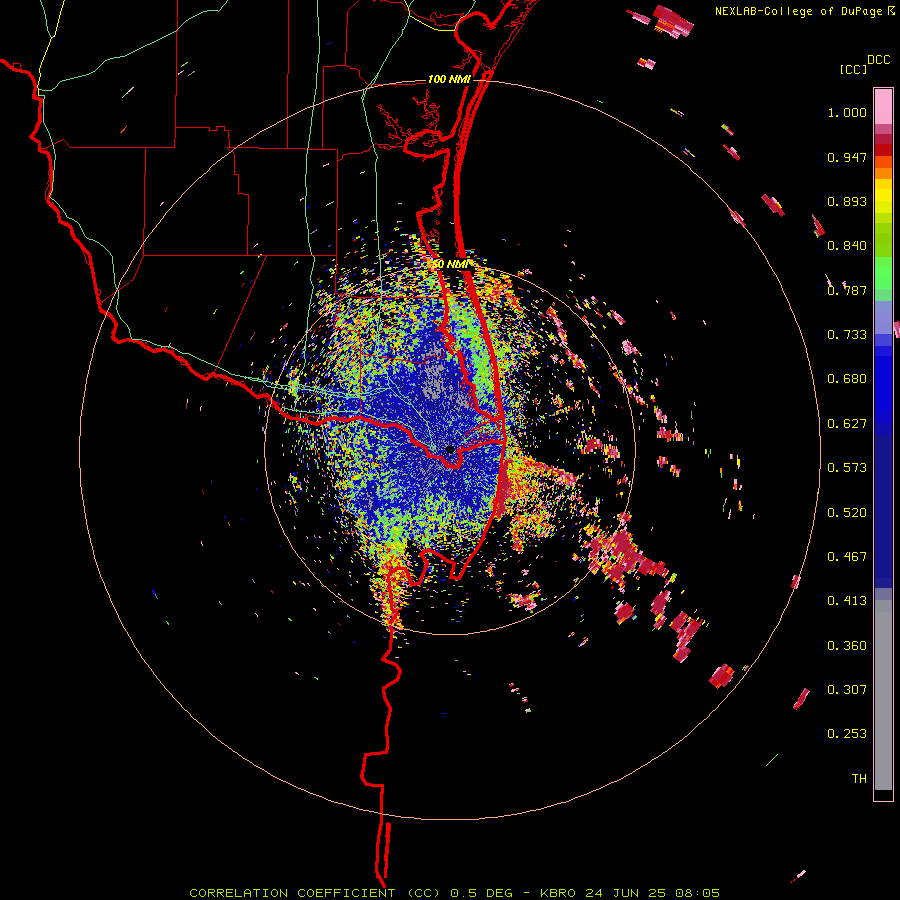Click the 0.307 color scale value

click(x=847, y=690)
